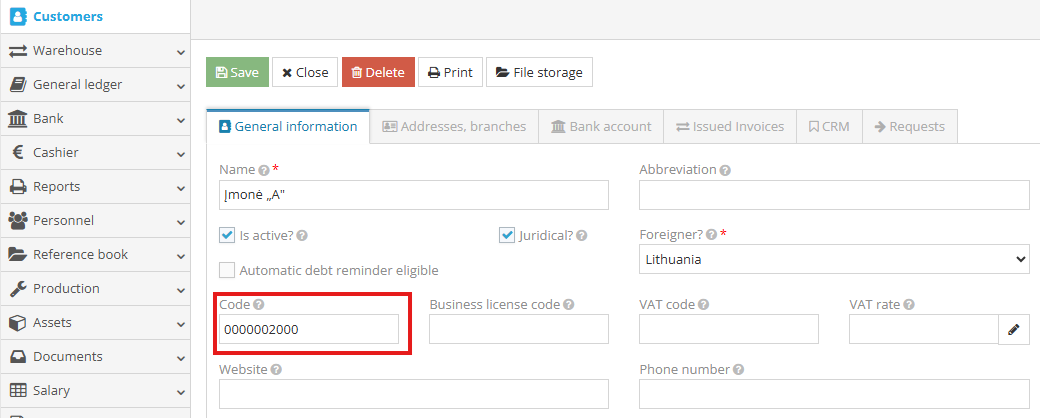Click into the Name input field
Viewport: 1040px width, 418px height.
tap(413, 195)
